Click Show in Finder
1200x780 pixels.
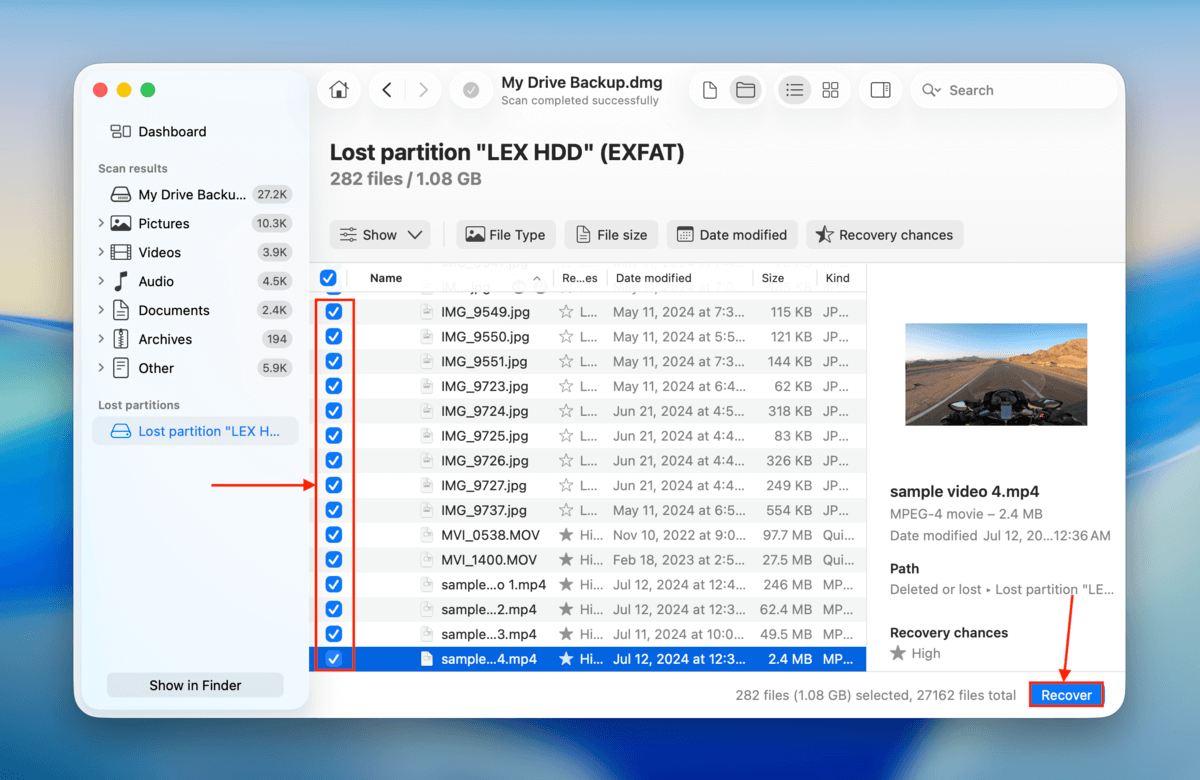tap(194, 685)
